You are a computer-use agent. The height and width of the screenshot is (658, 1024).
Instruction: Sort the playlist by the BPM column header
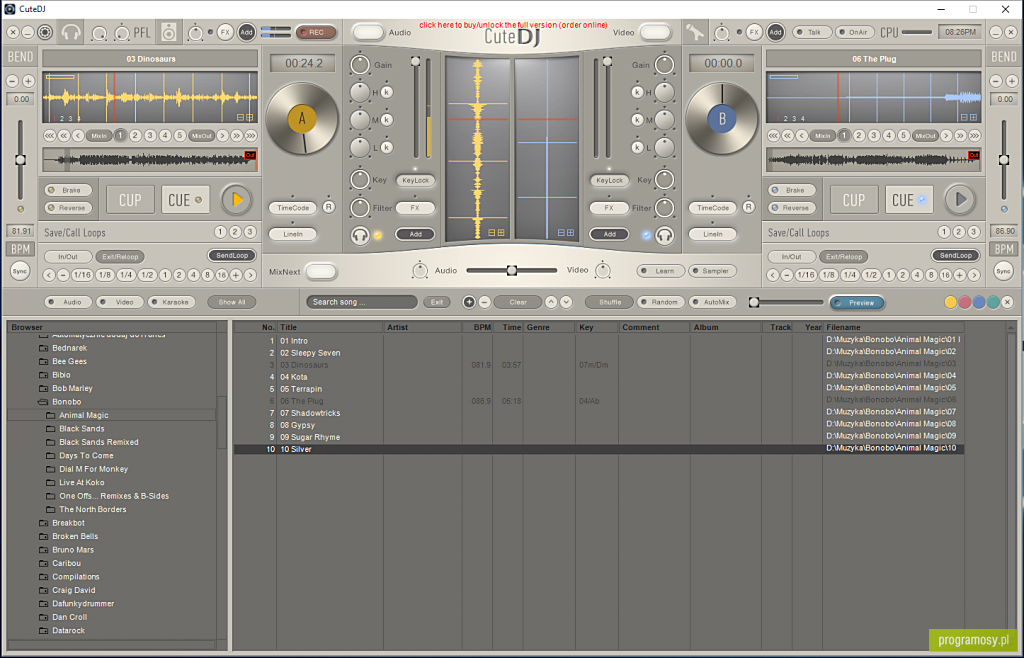coord(477,327)
